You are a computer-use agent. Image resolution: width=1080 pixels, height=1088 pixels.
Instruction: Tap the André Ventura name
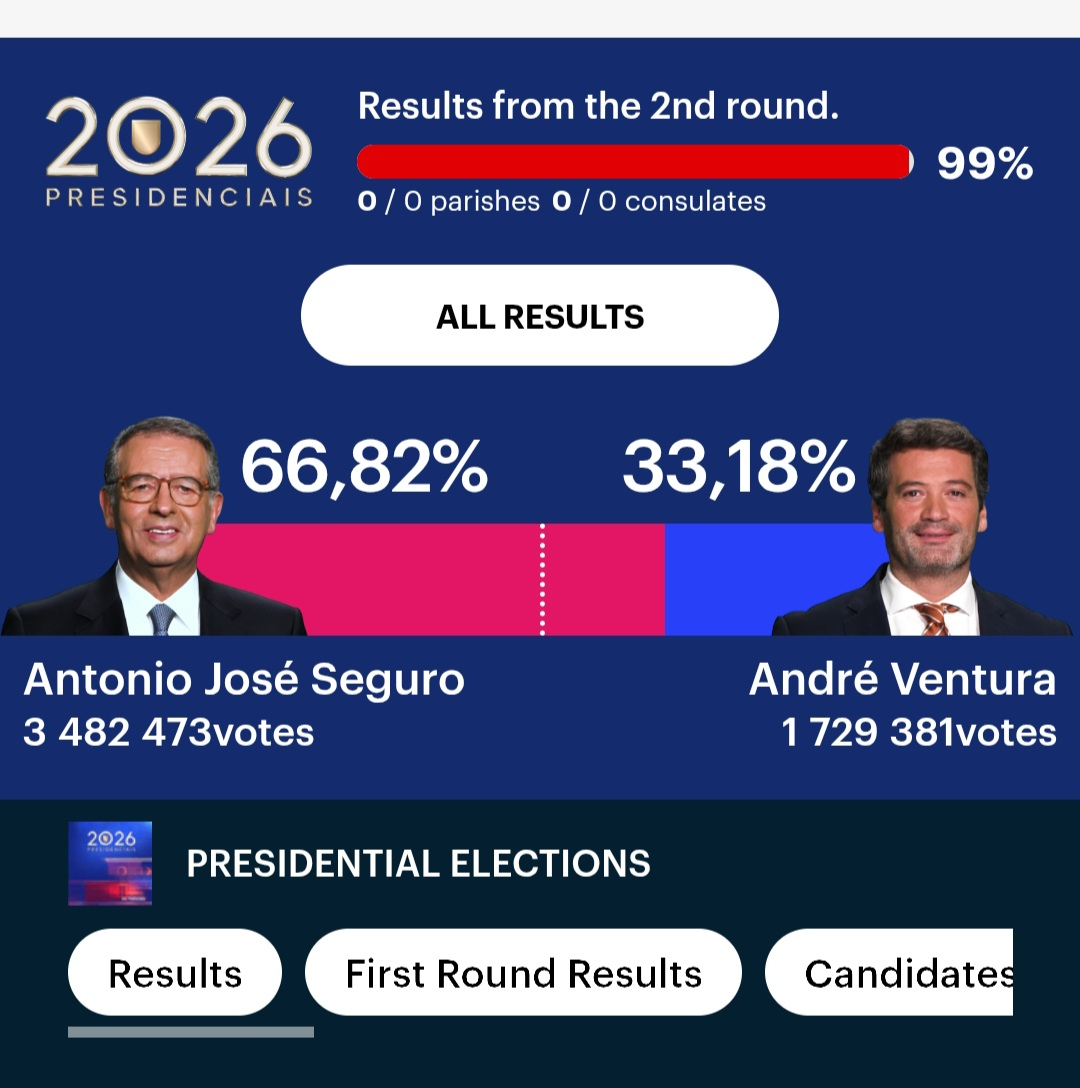click(902, 680)
